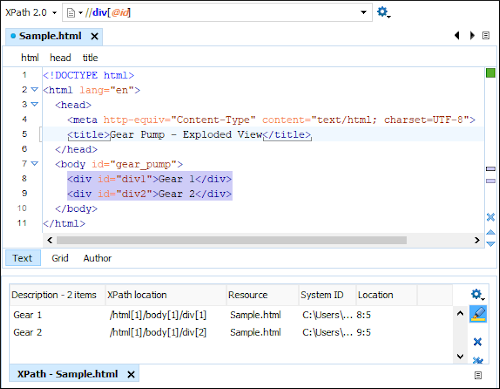Open the XPath 2.0 version dropdown
Viewport: 500px width, 389px height.
pos(31,13)
